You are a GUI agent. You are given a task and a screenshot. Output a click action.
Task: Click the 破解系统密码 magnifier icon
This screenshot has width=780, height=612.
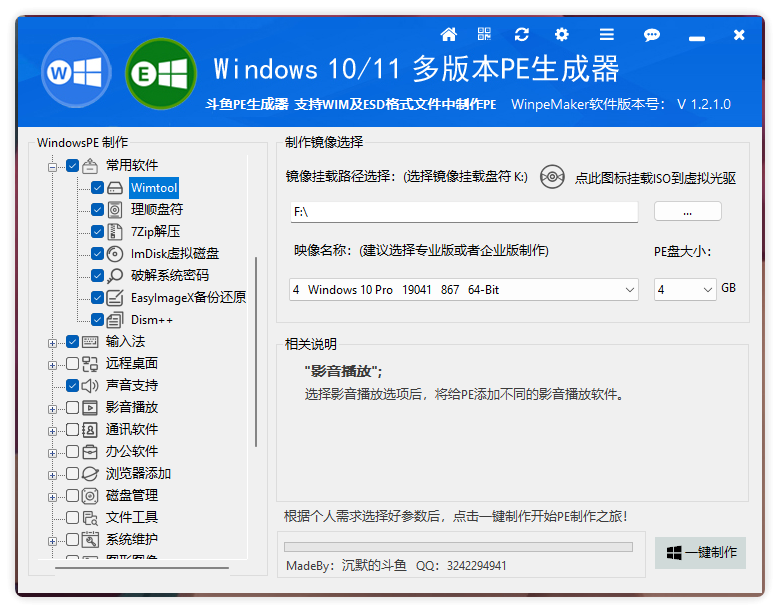coord(115,276)
